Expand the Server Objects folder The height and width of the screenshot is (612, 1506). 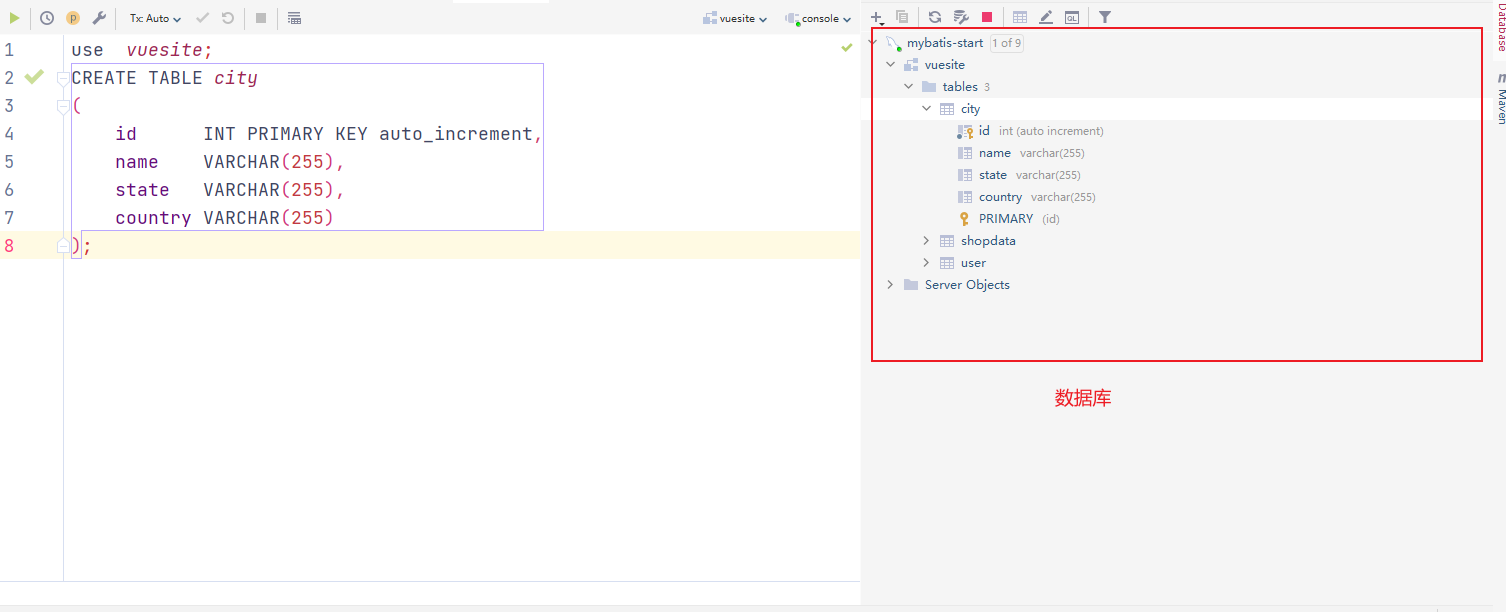pos(890,285)
